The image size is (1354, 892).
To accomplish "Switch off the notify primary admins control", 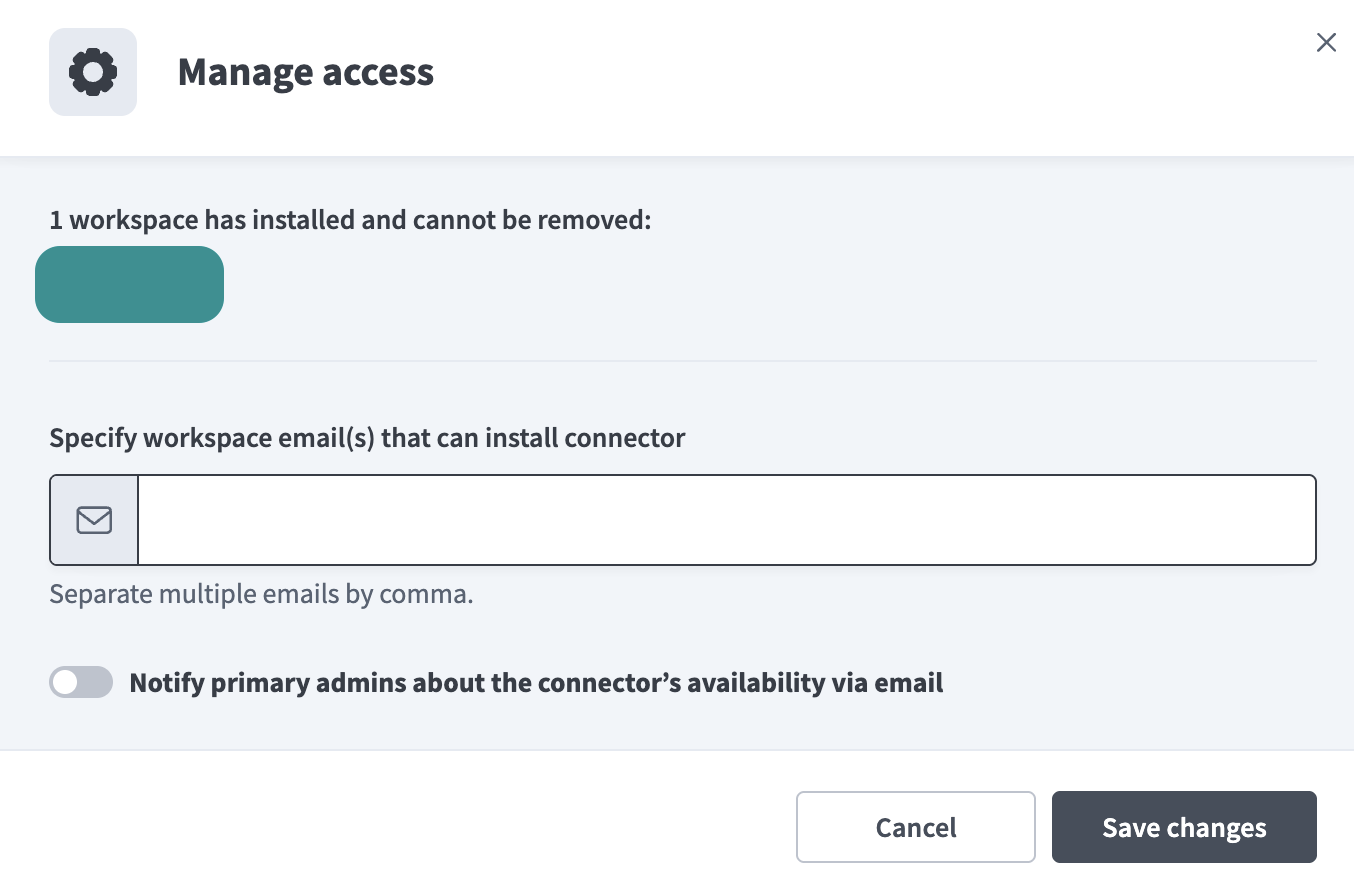I will coord(81,682).
